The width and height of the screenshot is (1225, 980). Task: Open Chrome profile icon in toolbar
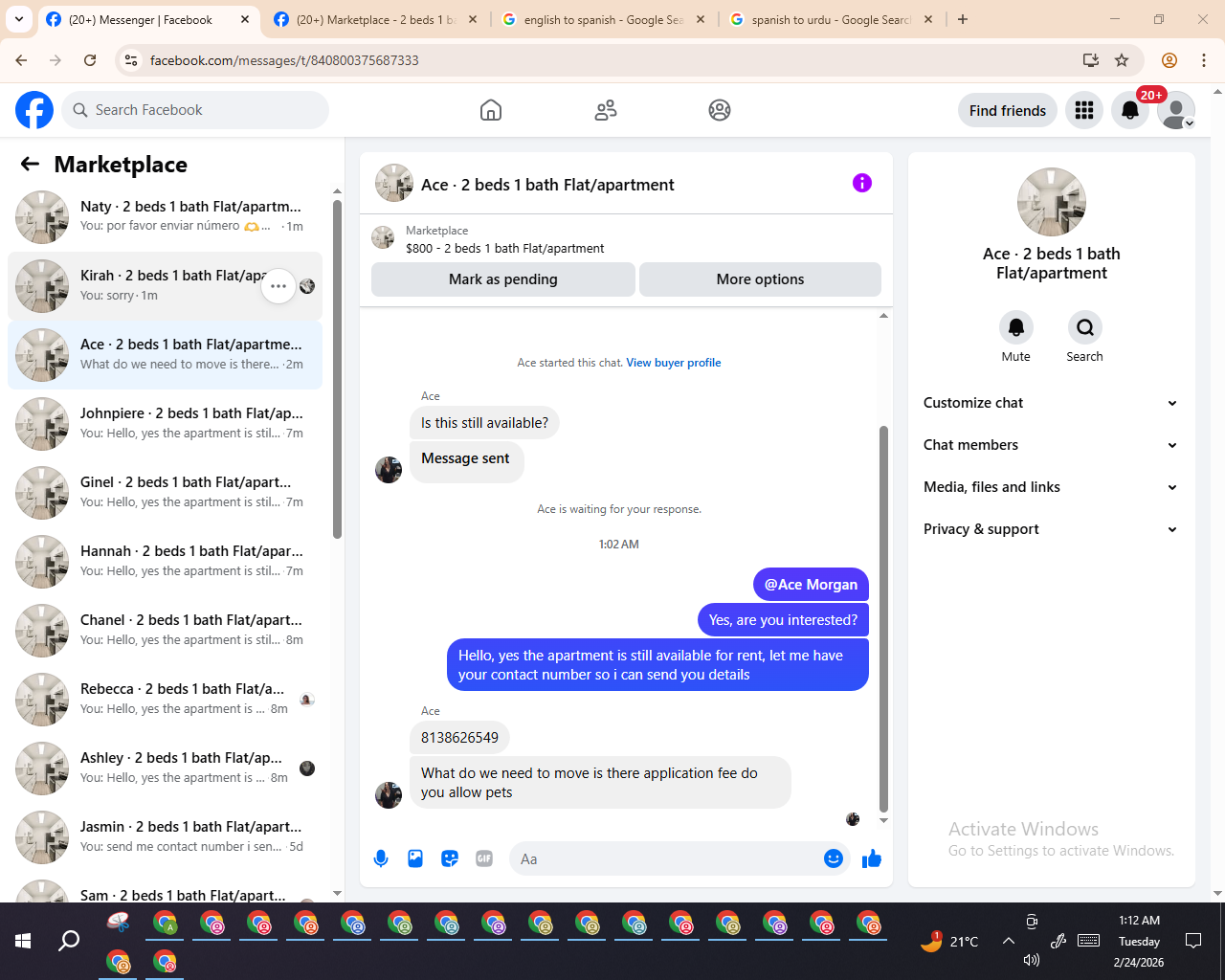tap(1169, 60)
